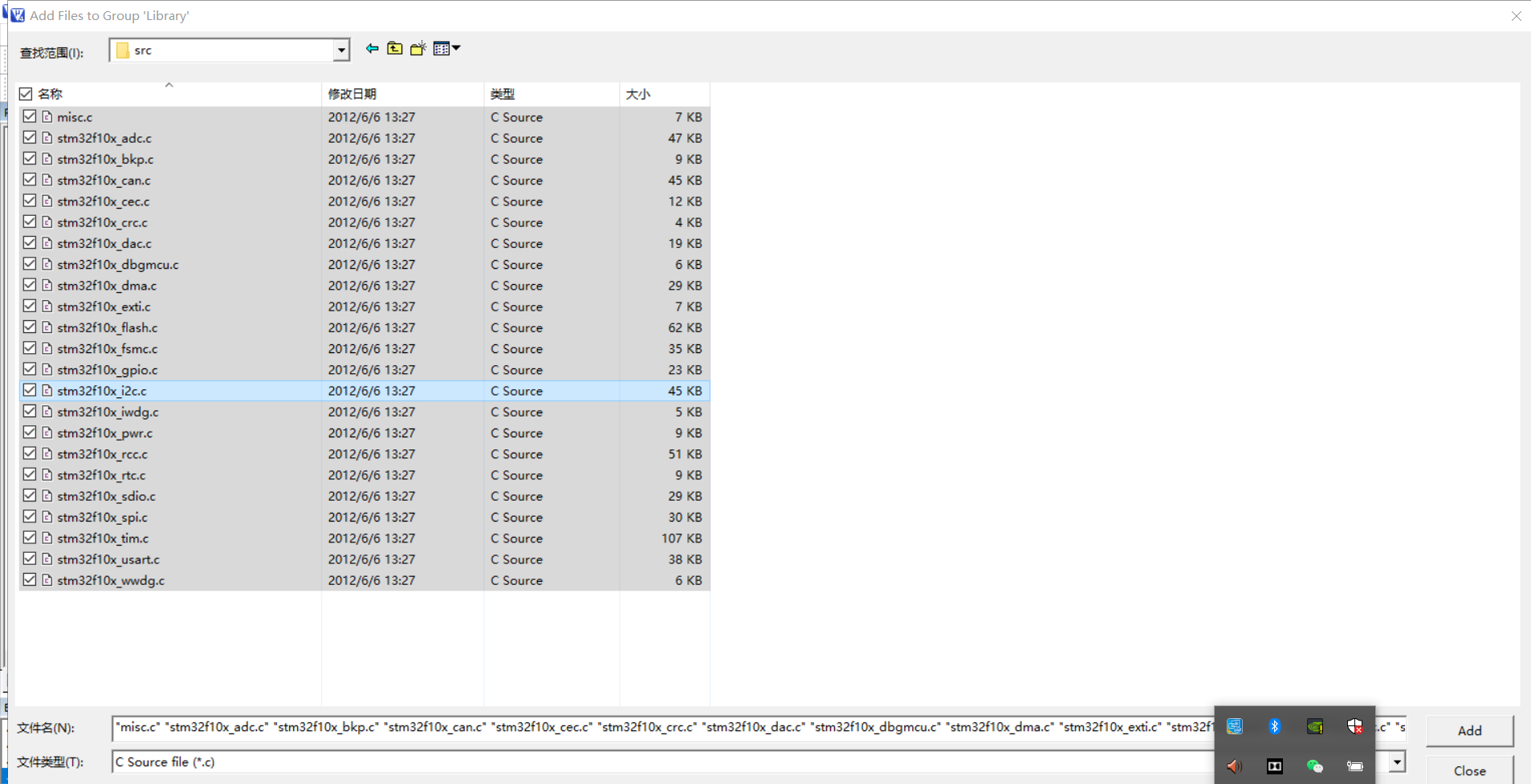Toggle the select-all checkbox in header
1531x784 pixels.
[26, 93]
